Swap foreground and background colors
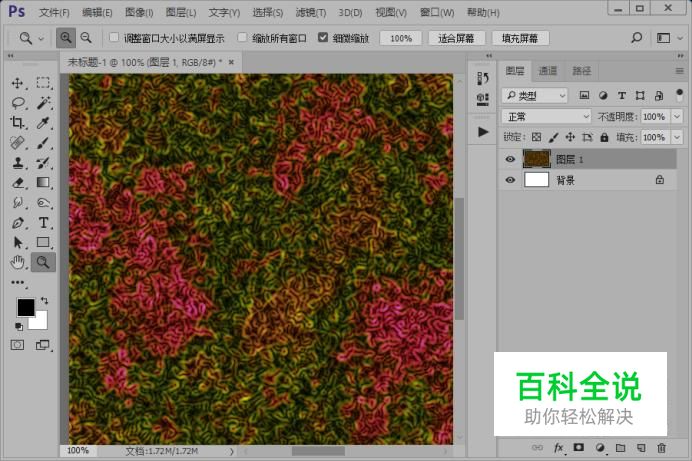This screenshot has width=692, height=461. click(44, 300)
